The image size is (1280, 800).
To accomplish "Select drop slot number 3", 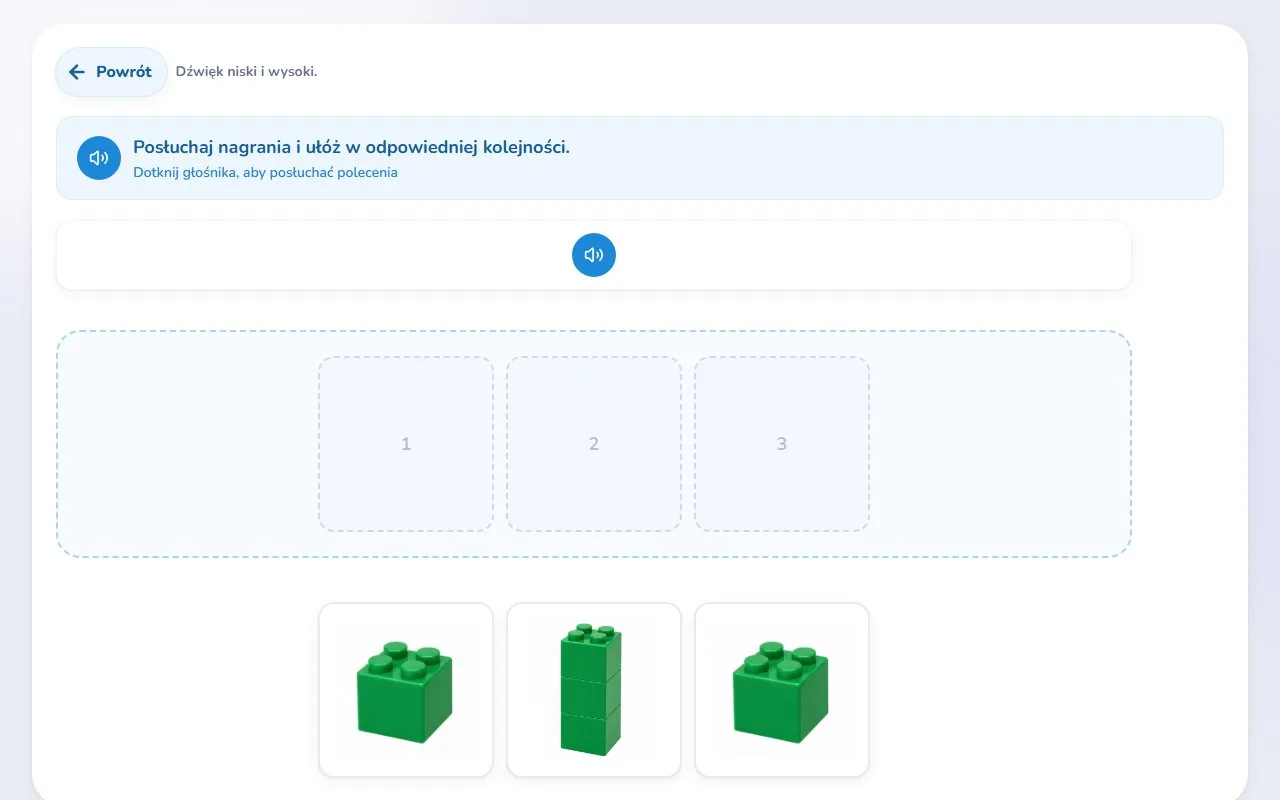I will pyautogui.click(x=782, y=444).
